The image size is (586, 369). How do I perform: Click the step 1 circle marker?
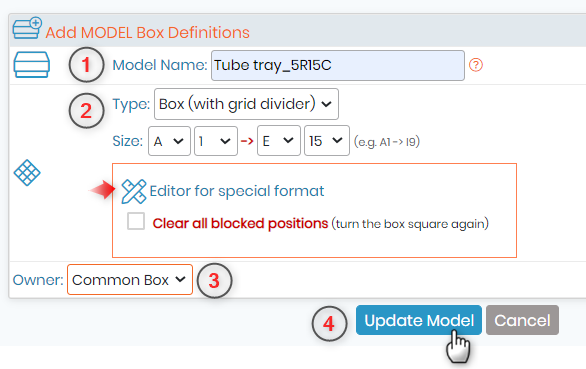pyautogui.click(x=86, y=65)
